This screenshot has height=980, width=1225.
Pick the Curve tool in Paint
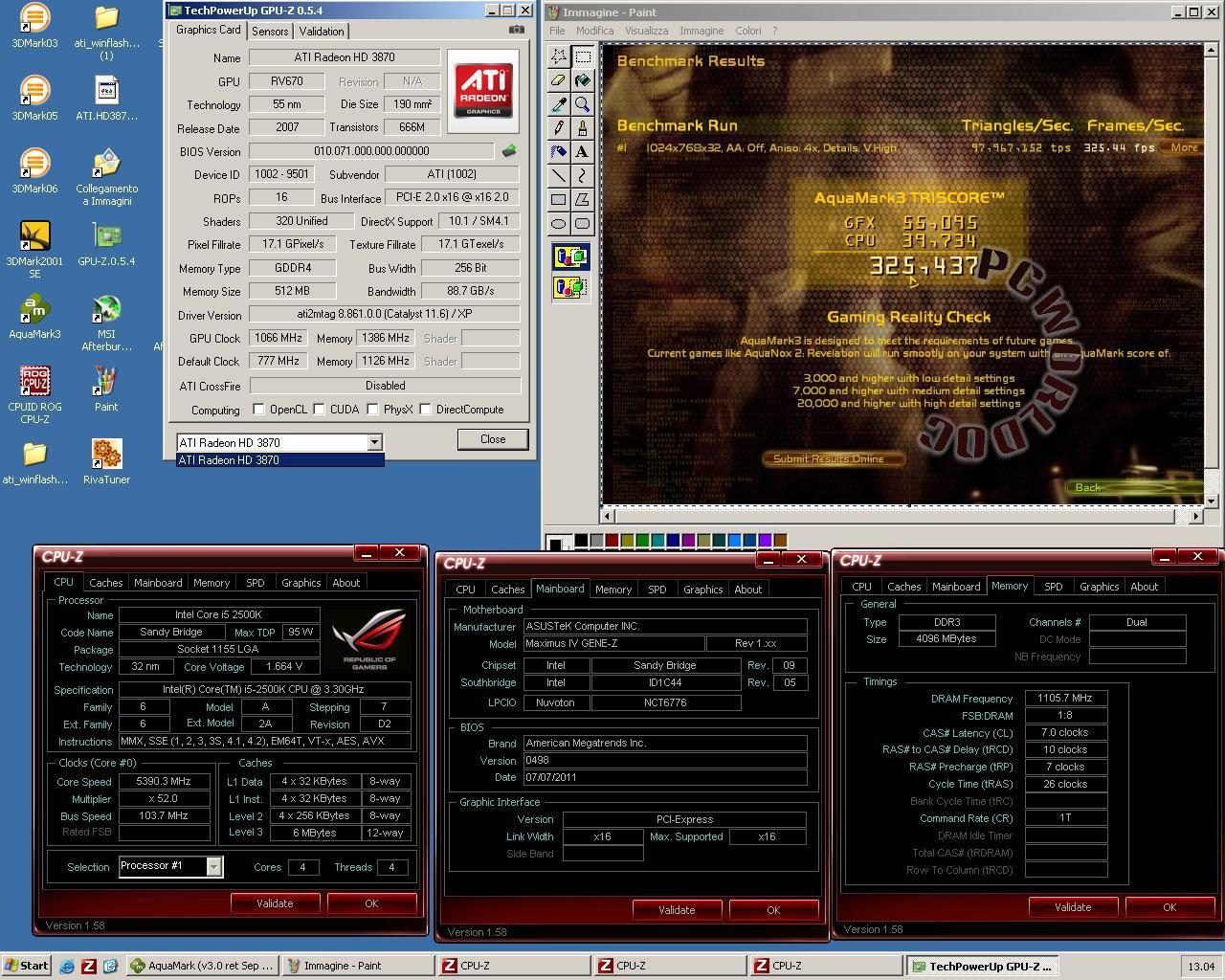point(582,176)
